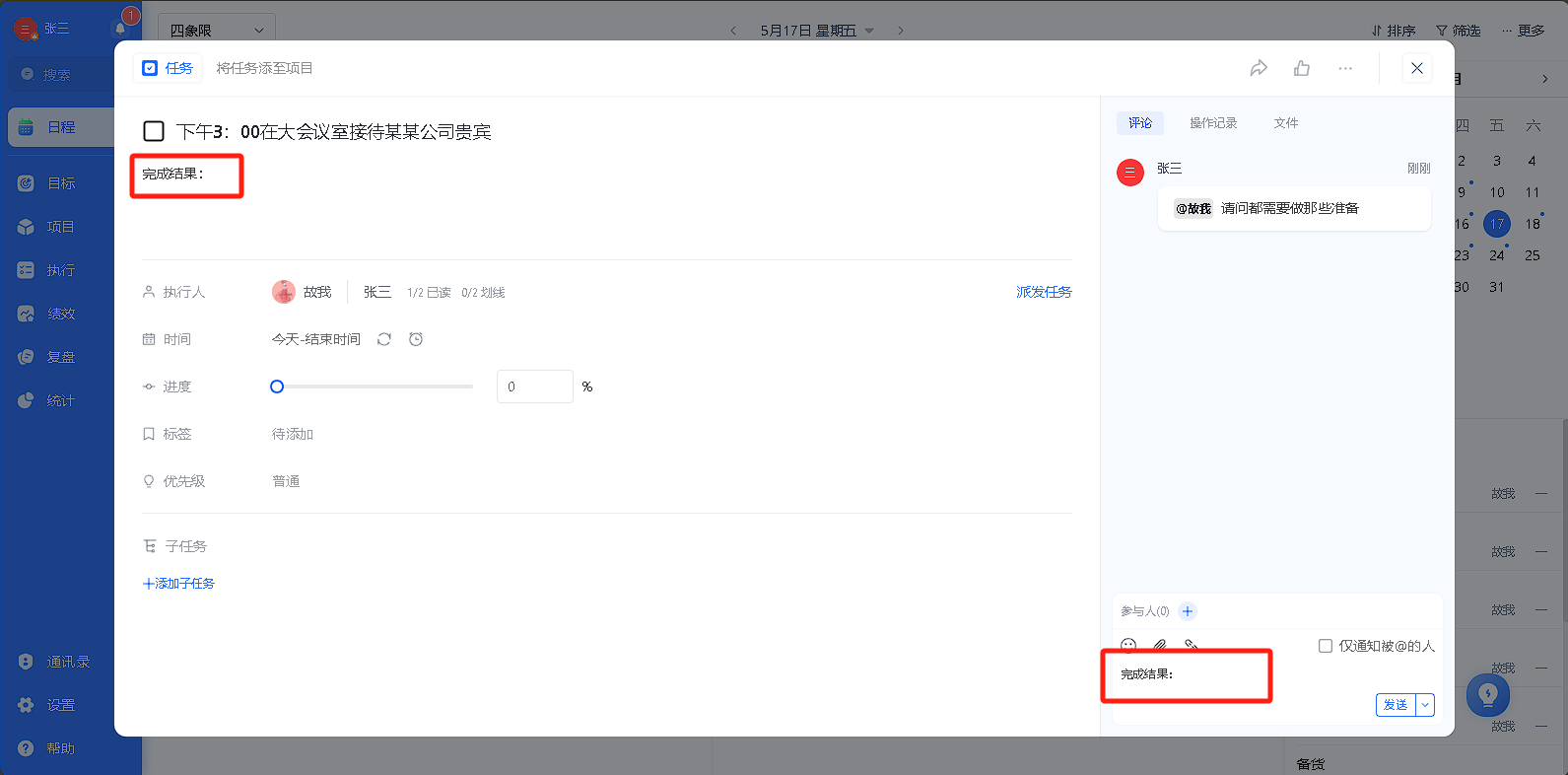
Task: Add a participant with the plus icon
Action: tap(1188, 611)
